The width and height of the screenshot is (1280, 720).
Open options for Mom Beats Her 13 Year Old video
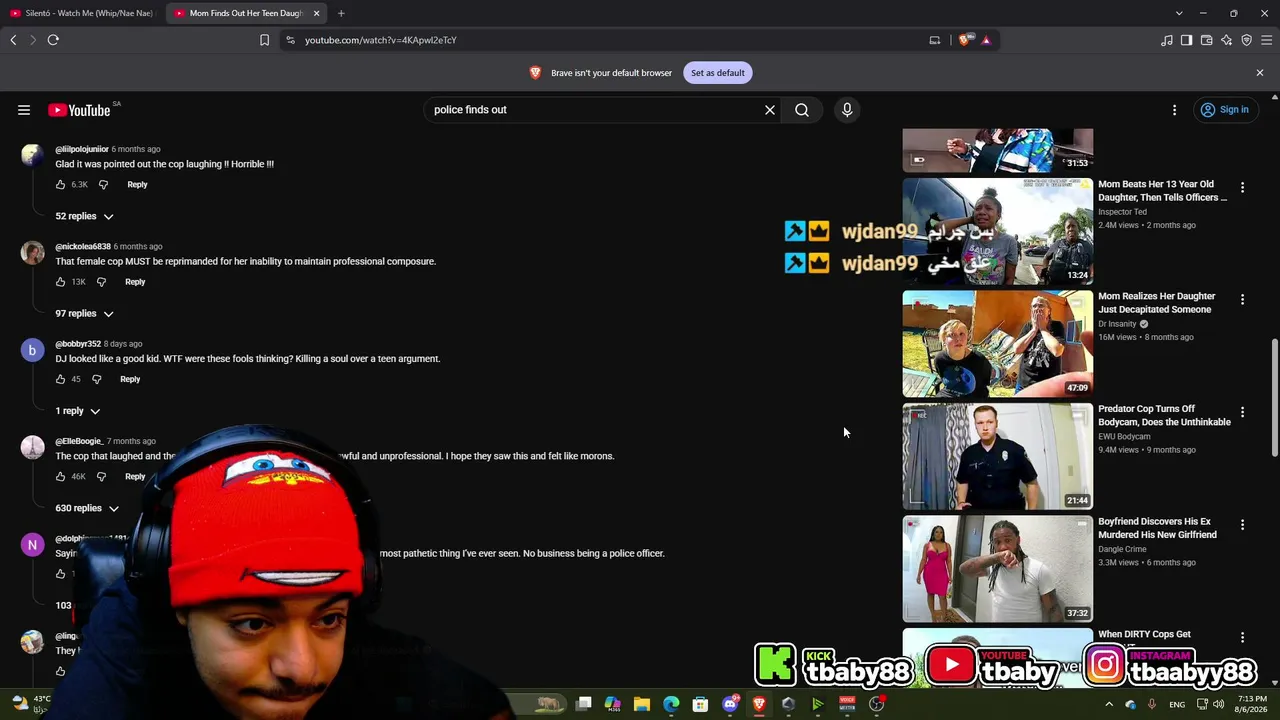click(1242, 187)
